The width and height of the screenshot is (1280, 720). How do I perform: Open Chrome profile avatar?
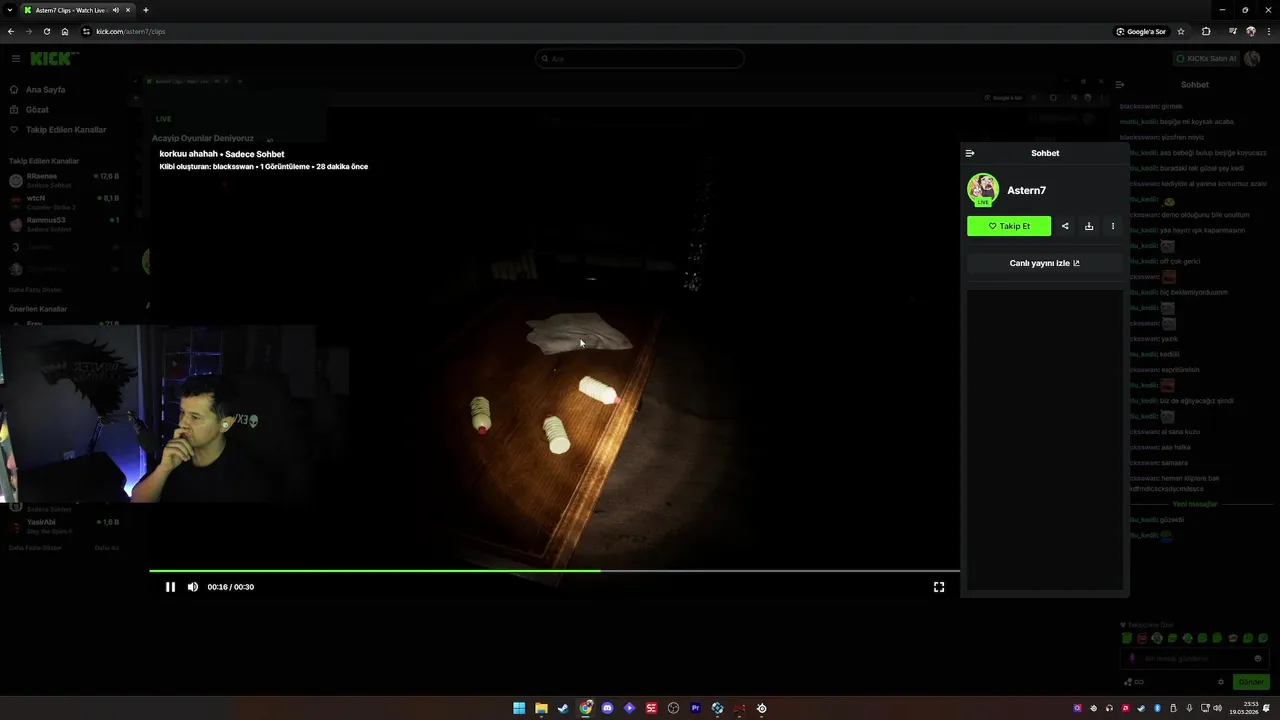pyautogui.click(x=1251, y=31)
